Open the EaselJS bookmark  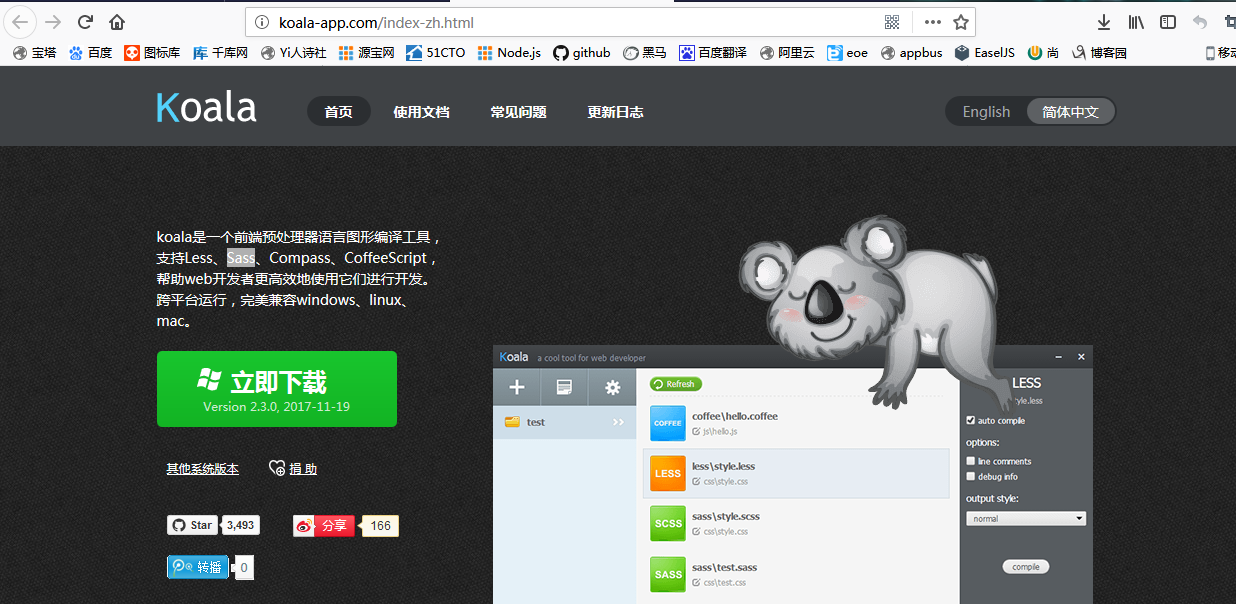pyautogui.click(x=984, y=53)
